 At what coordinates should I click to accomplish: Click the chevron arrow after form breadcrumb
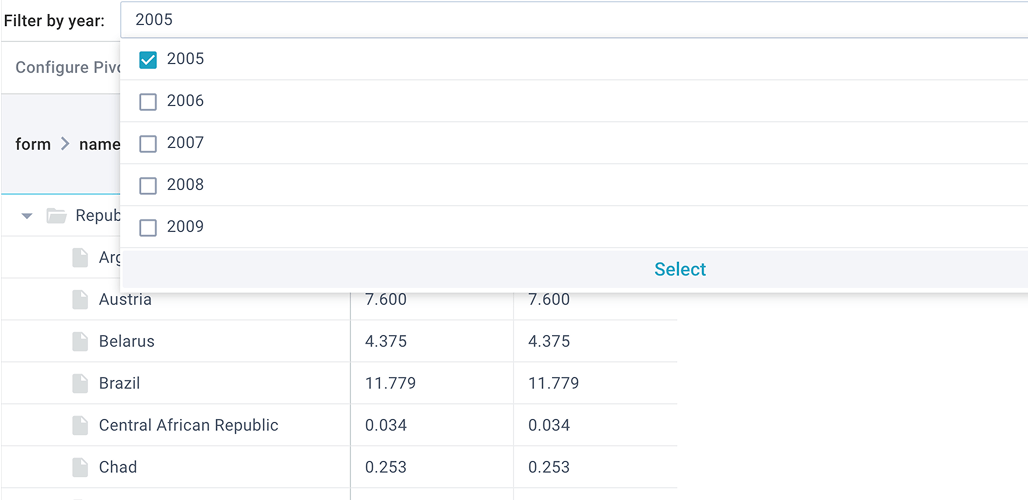[x=65, y=144]
